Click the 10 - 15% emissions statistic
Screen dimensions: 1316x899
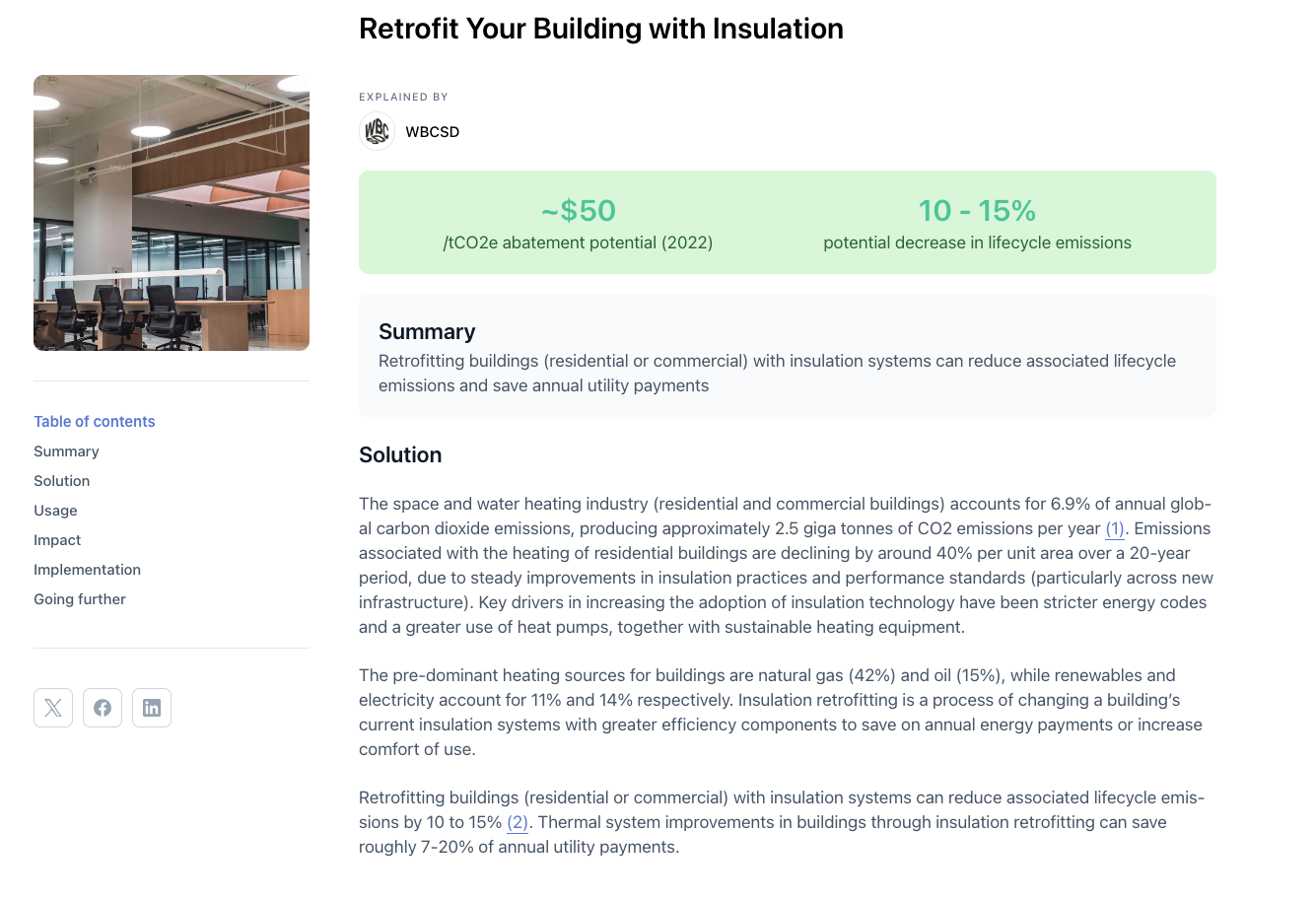click(x=977, y=211)
